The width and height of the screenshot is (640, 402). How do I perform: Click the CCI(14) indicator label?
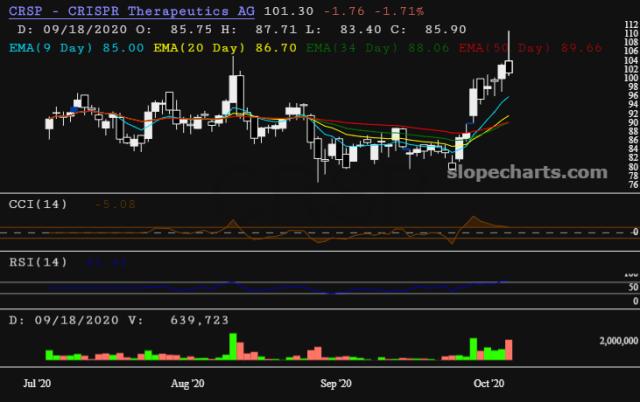pos(36,204)
